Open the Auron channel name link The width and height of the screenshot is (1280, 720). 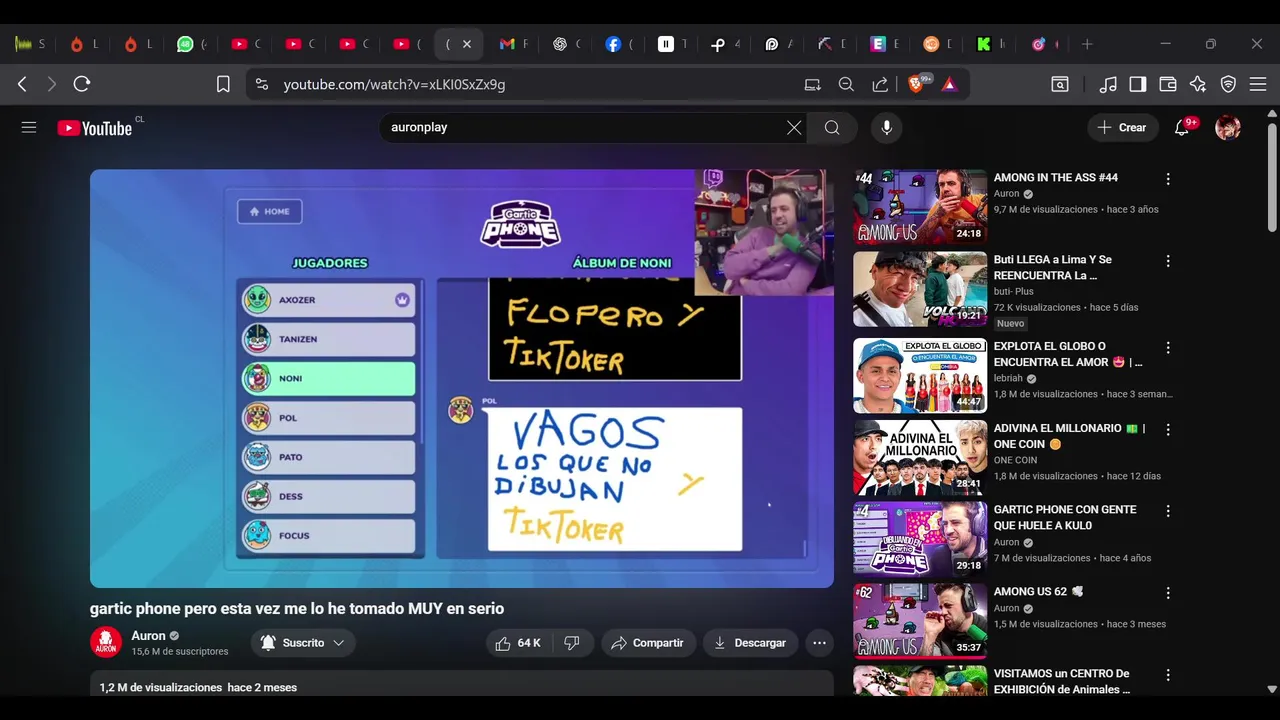[x=148, y=636]
